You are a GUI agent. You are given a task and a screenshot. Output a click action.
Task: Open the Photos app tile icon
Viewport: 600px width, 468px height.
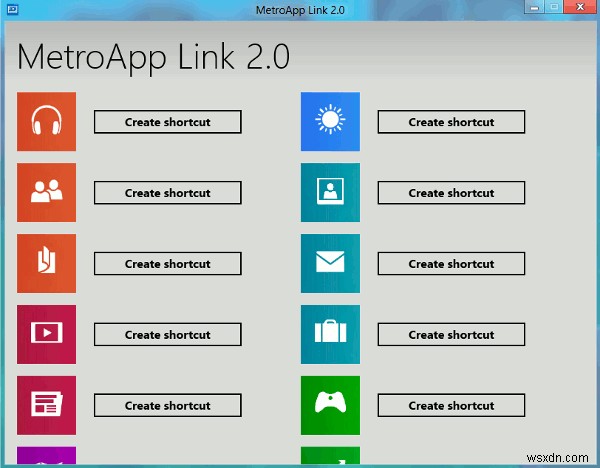(x=330, y=192)
